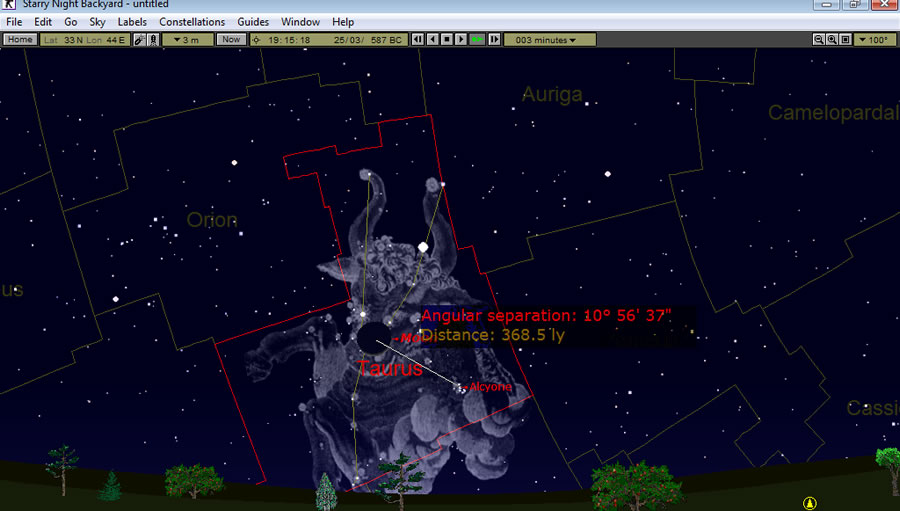This screenshot has height=511, width=900.
Task: Open the Edit menu
Action: [x=42, y=22]
